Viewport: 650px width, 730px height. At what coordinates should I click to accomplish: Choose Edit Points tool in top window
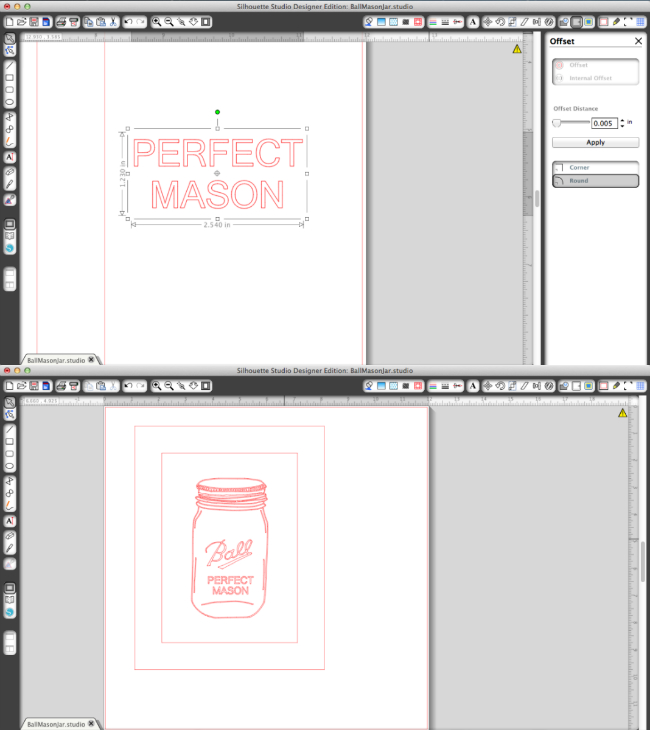pos(9,50)
